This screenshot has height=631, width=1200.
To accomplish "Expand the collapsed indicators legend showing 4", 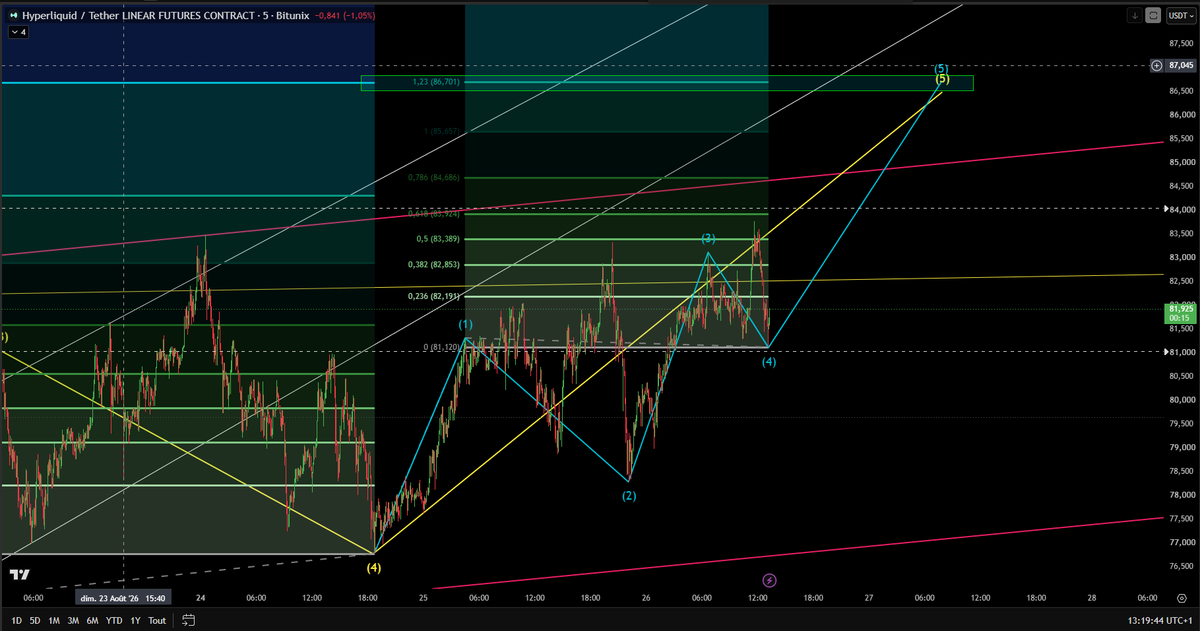I will (x=17, y=32).
